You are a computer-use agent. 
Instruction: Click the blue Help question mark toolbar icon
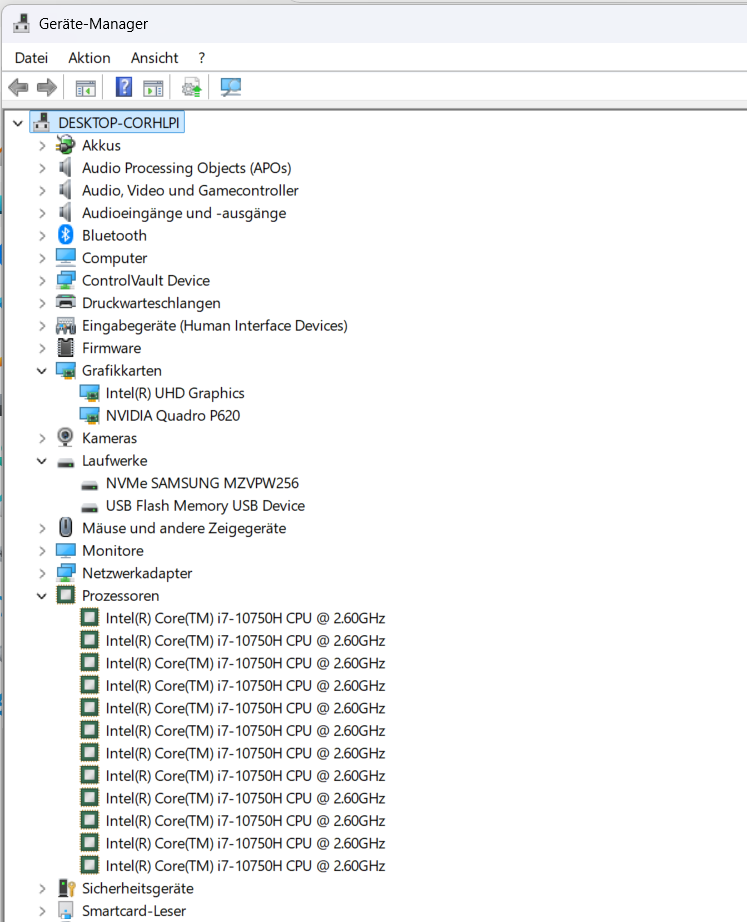[x=124, y=87]
